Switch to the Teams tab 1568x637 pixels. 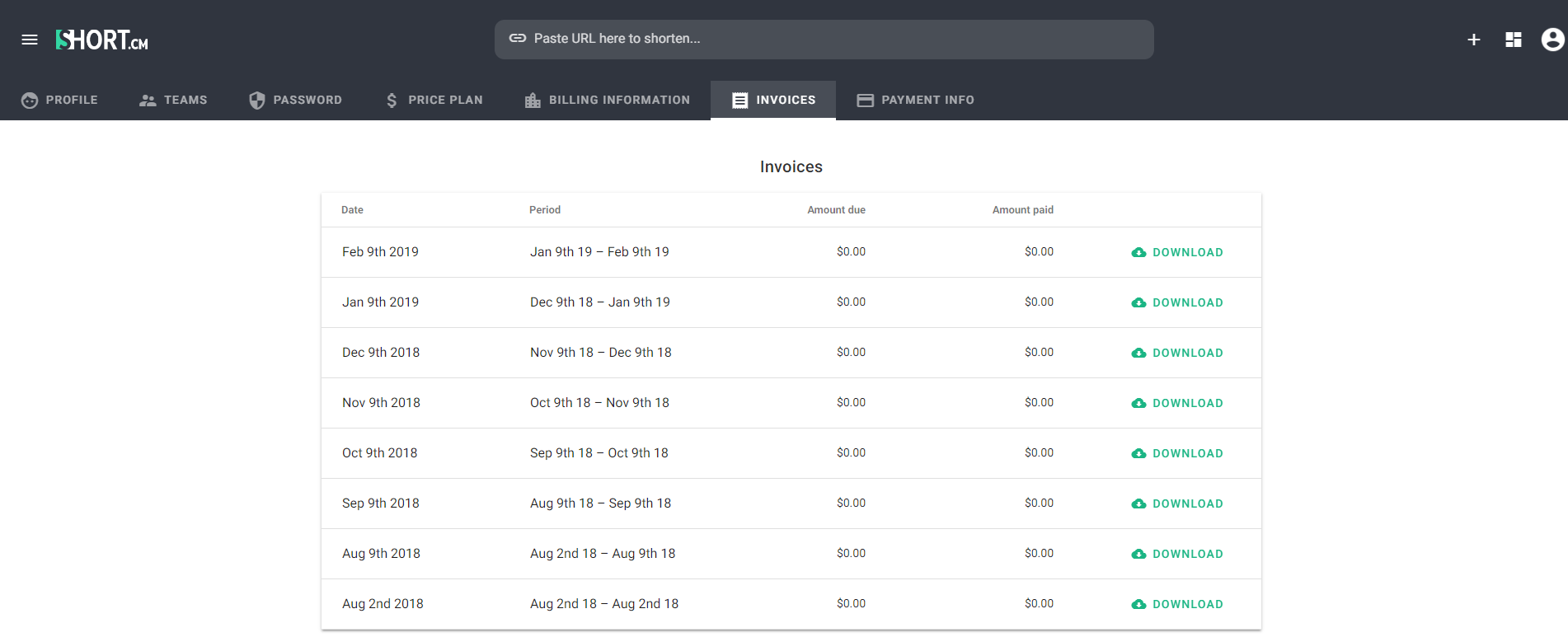[173, 101]
